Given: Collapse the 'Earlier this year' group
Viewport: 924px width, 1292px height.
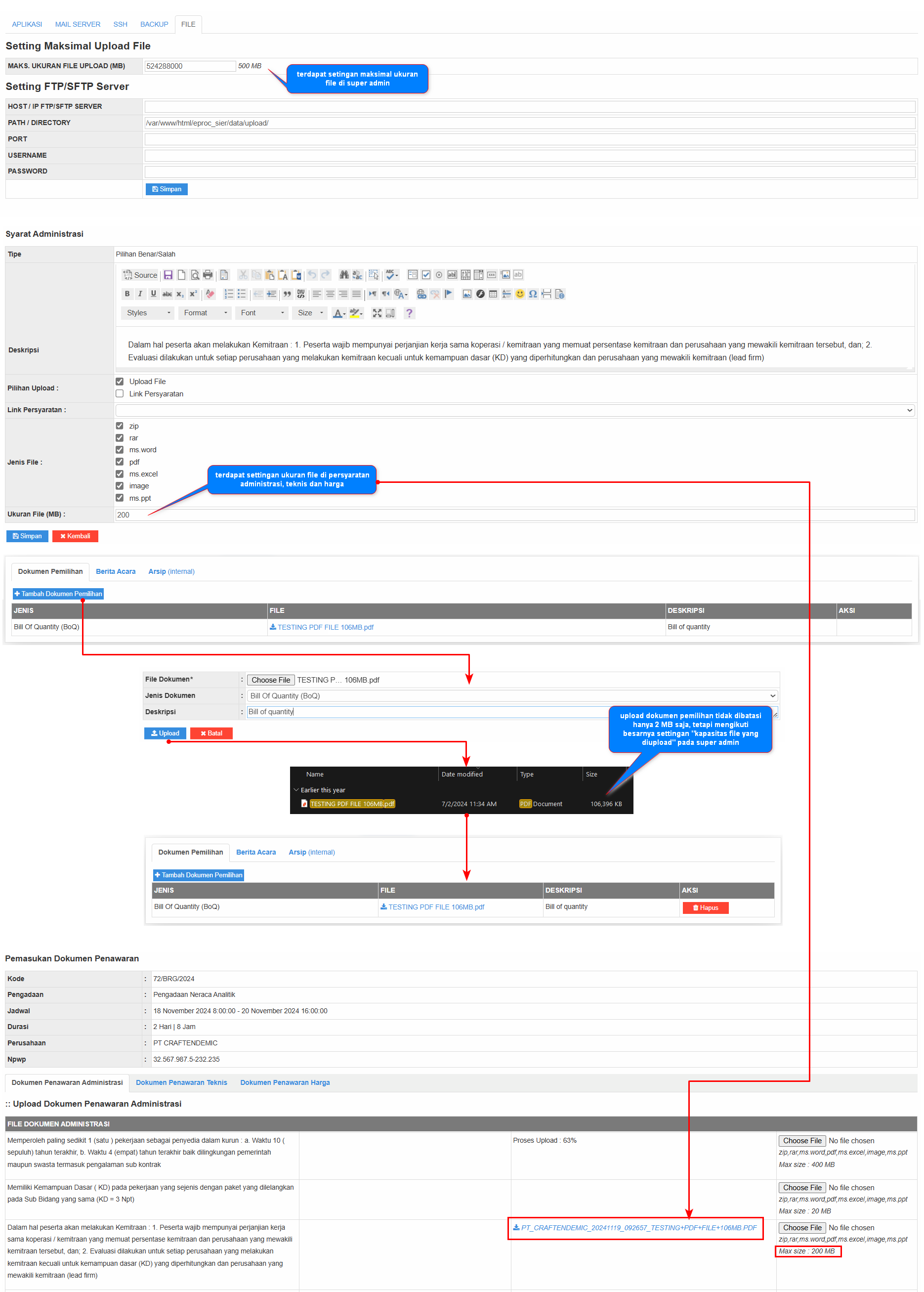Looking at the screenshot, I should pos(296,790).
